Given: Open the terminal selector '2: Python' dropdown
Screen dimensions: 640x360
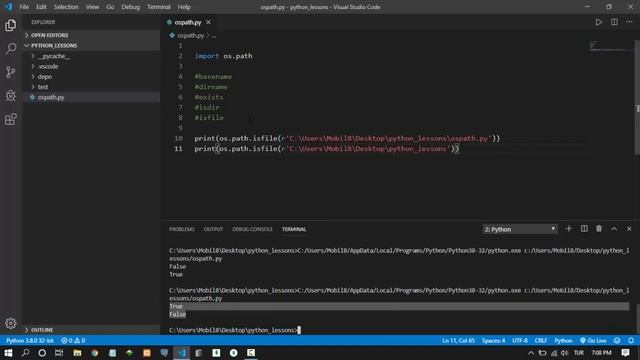Looking at the screenshot, I should pos(520,229).
